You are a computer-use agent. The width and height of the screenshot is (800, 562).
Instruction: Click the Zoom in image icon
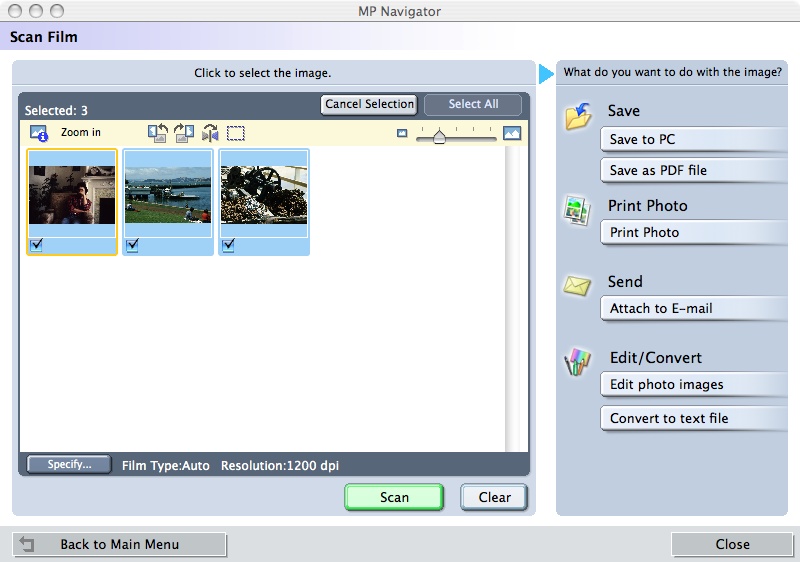[x=39, y=133]
